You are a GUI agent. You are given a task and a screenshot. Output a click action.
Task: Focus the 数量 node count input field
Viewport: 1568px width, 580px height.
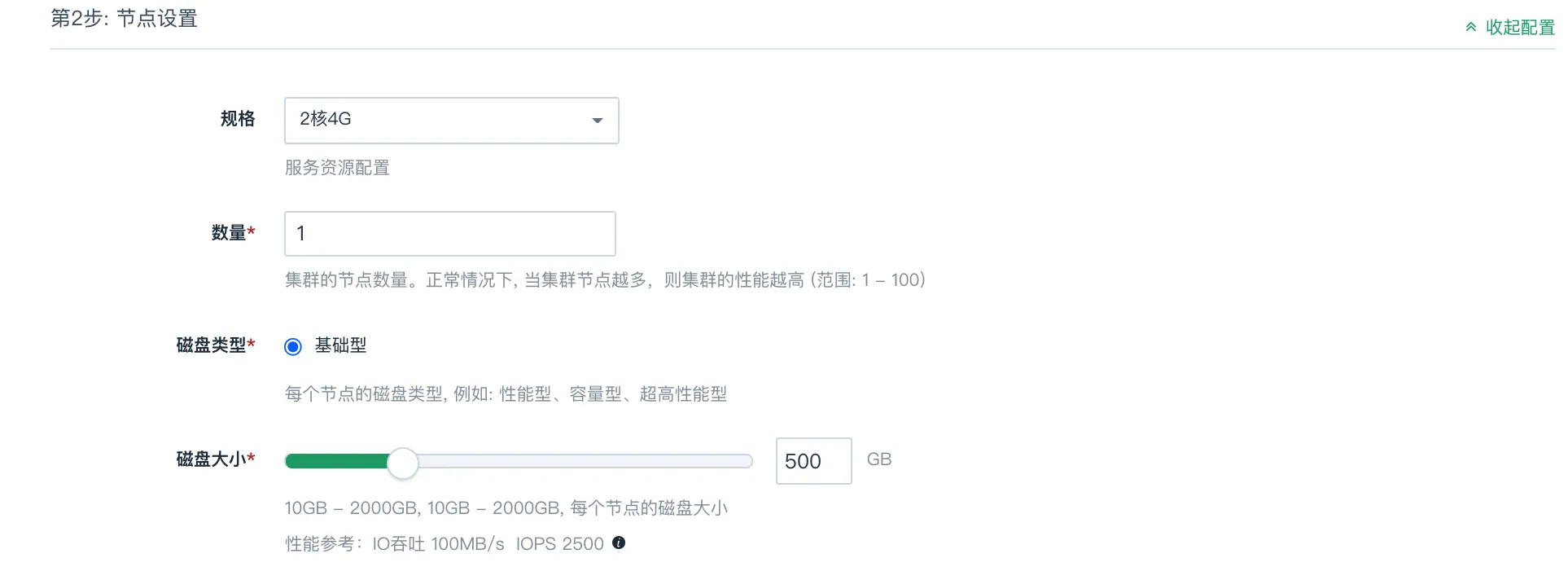coord(450,234)
